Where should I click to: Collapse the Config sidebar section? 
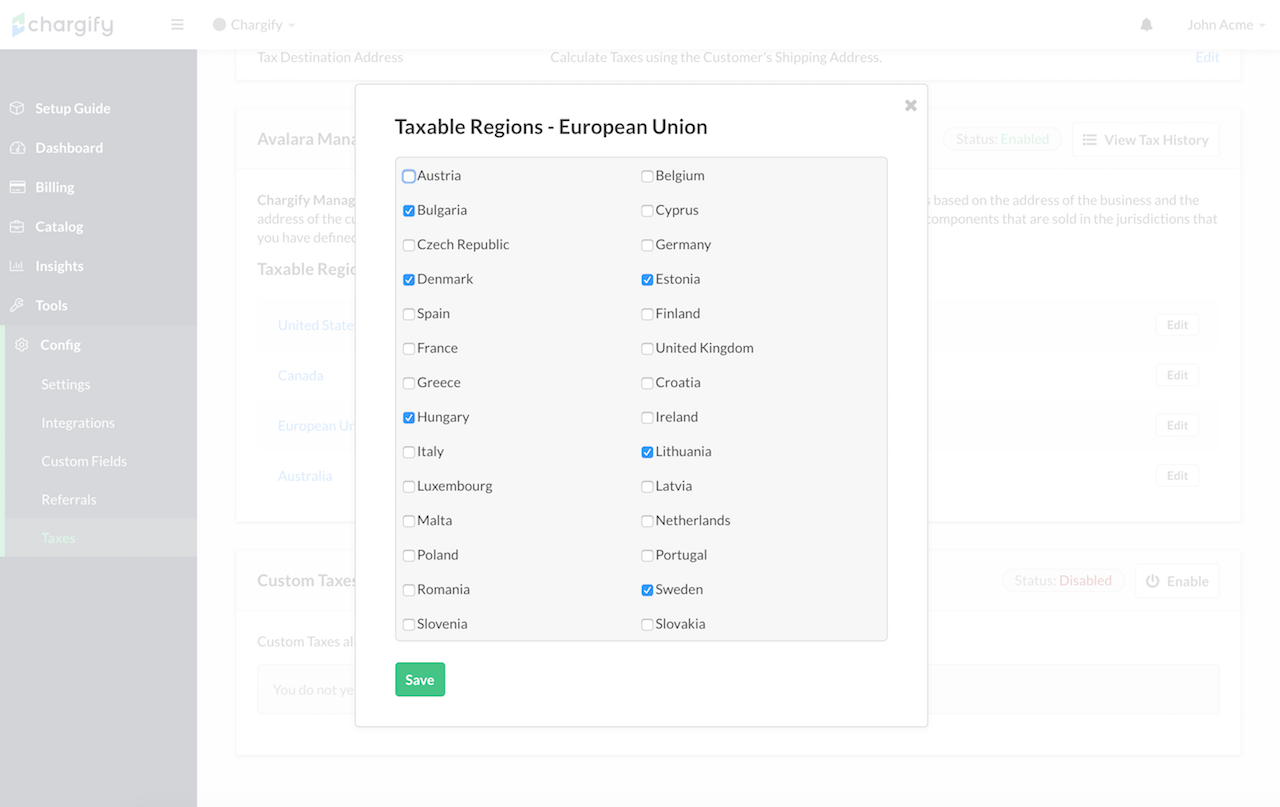coord(60,345)
